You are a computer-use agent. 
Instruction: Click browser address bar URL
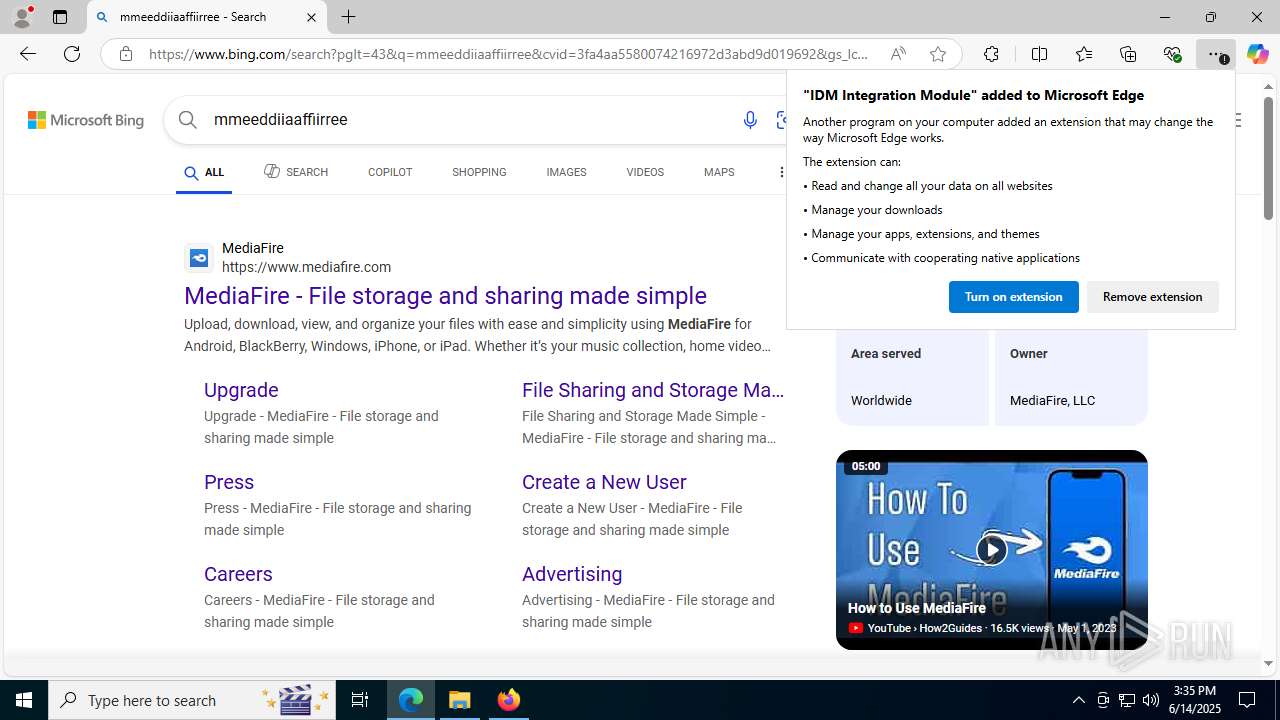click(508, 54)
